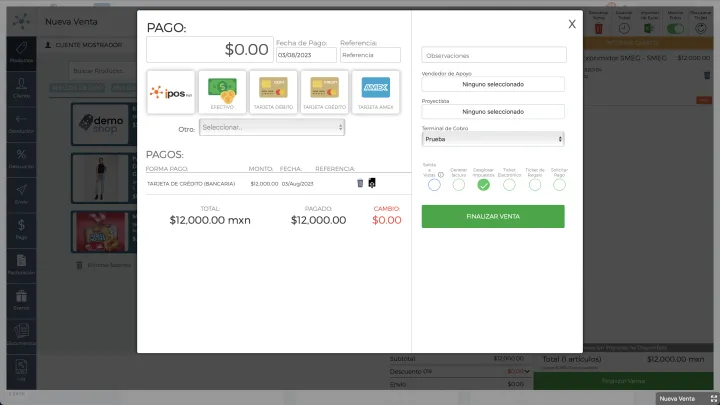Click the Observaciones text field

click(x=493, y=55)
